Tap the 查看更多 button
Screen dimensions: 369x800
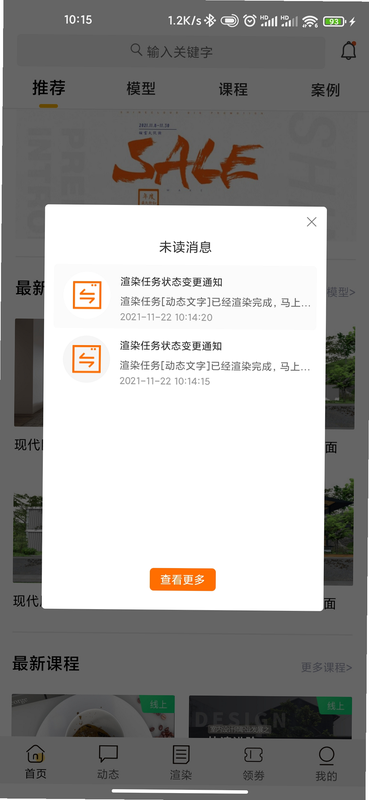(183, 580)
